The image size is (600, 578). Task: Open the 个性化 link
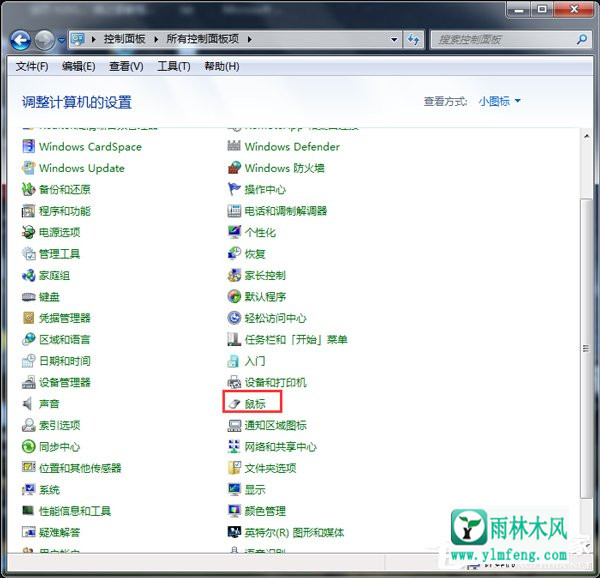point(260,233)
